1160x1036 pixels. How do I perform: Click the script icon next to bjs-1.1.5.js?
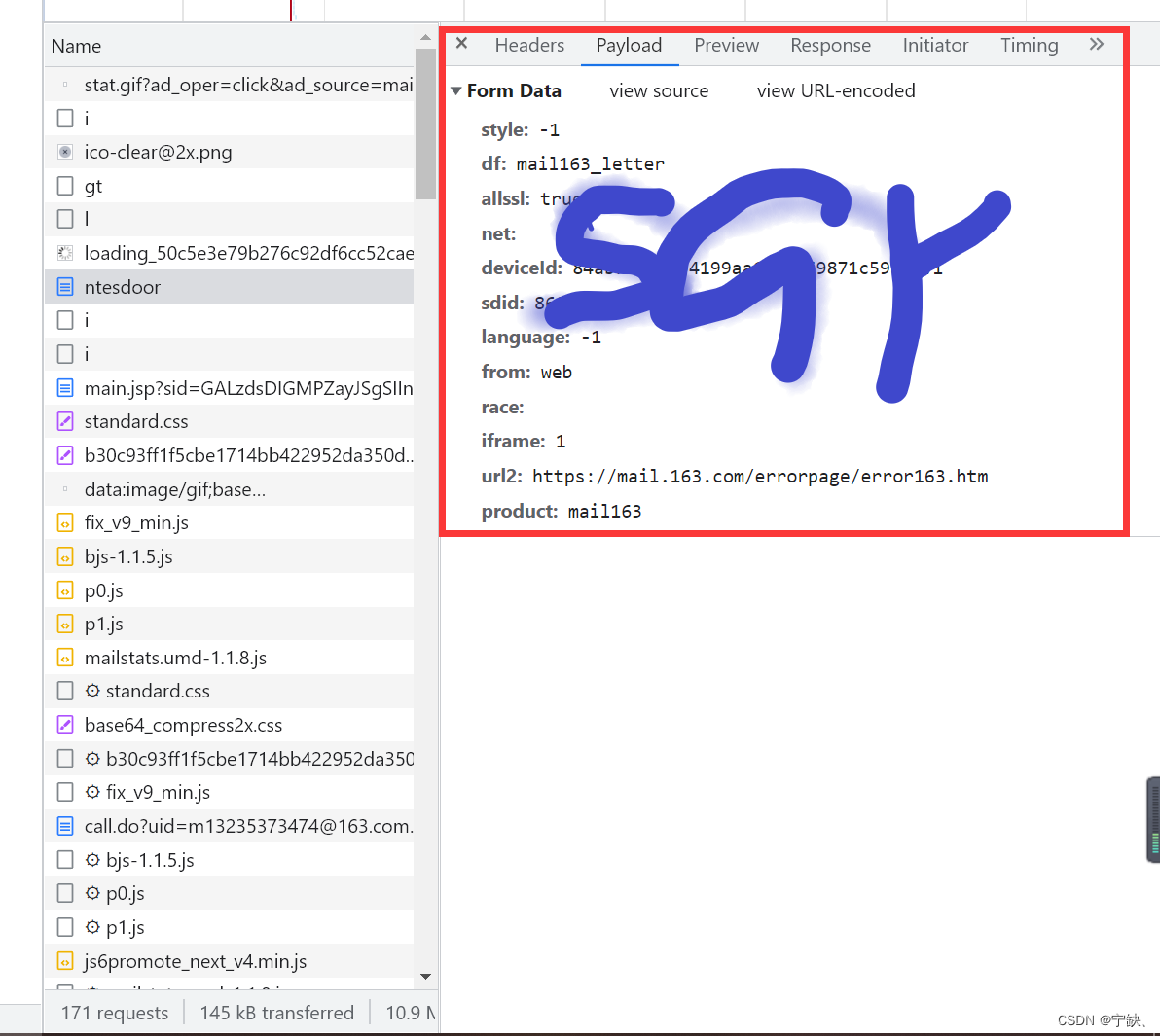64,556
